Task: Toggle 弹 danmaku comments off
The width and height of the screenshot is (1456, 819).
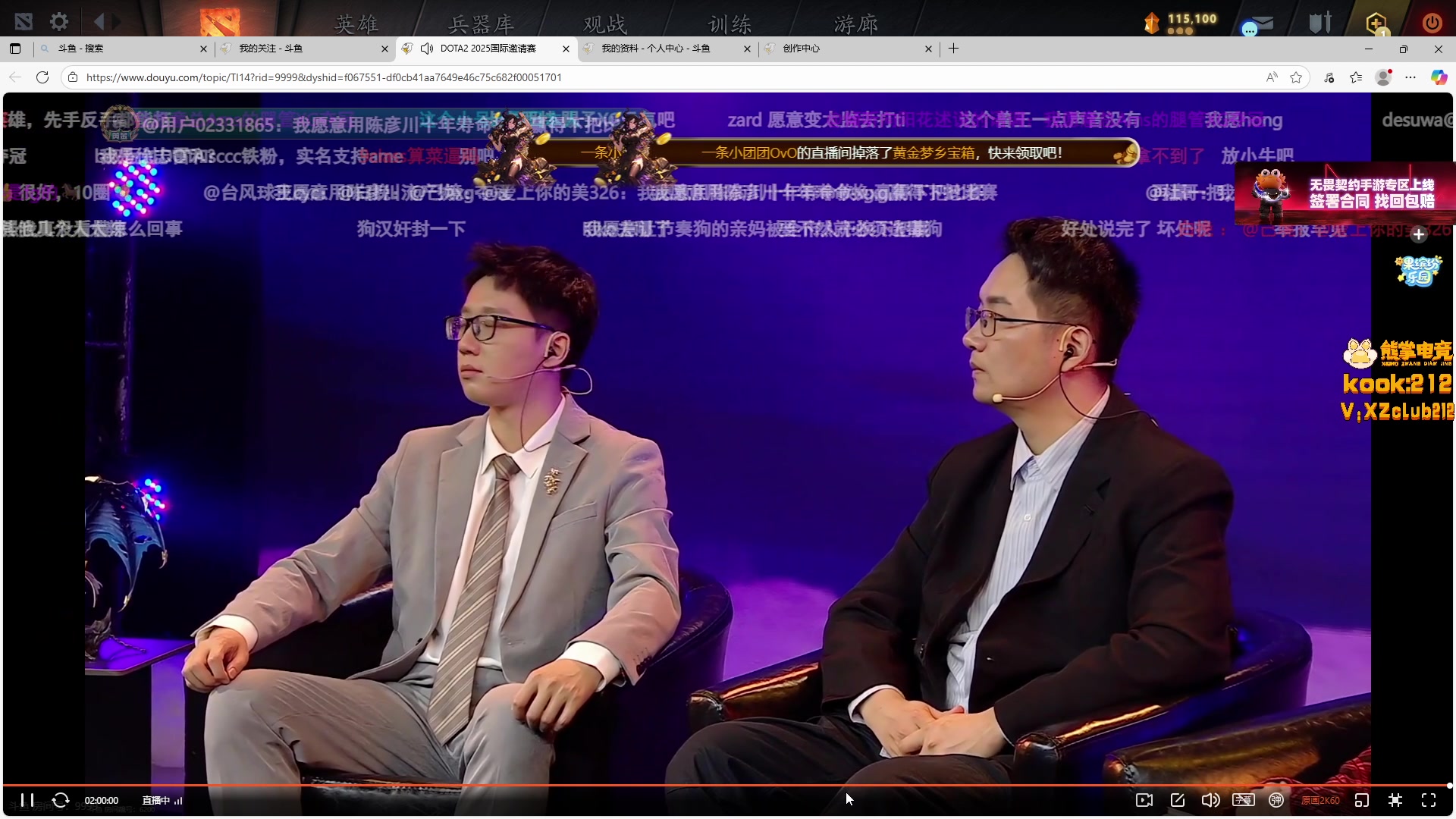Action: coord(1276,800)
